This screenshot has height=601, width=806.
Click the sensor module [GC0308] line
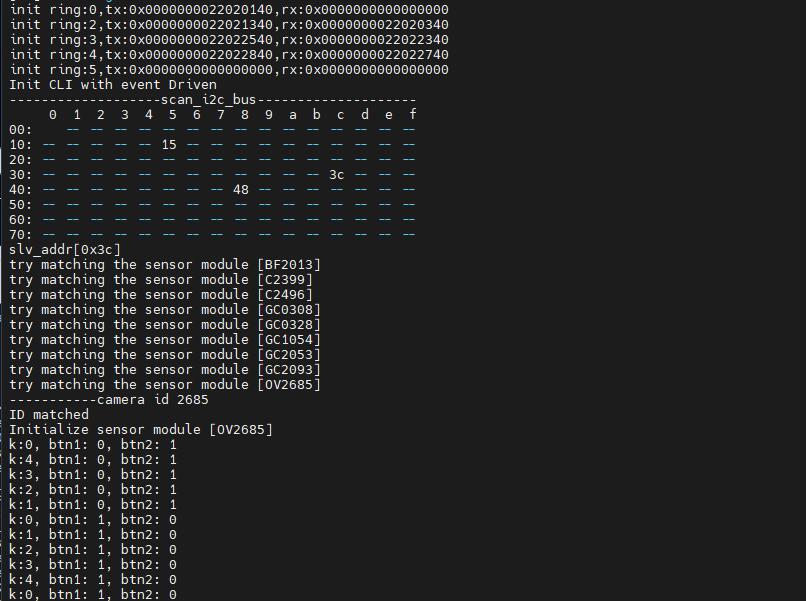pyautogui.click(x=165, y=309)
